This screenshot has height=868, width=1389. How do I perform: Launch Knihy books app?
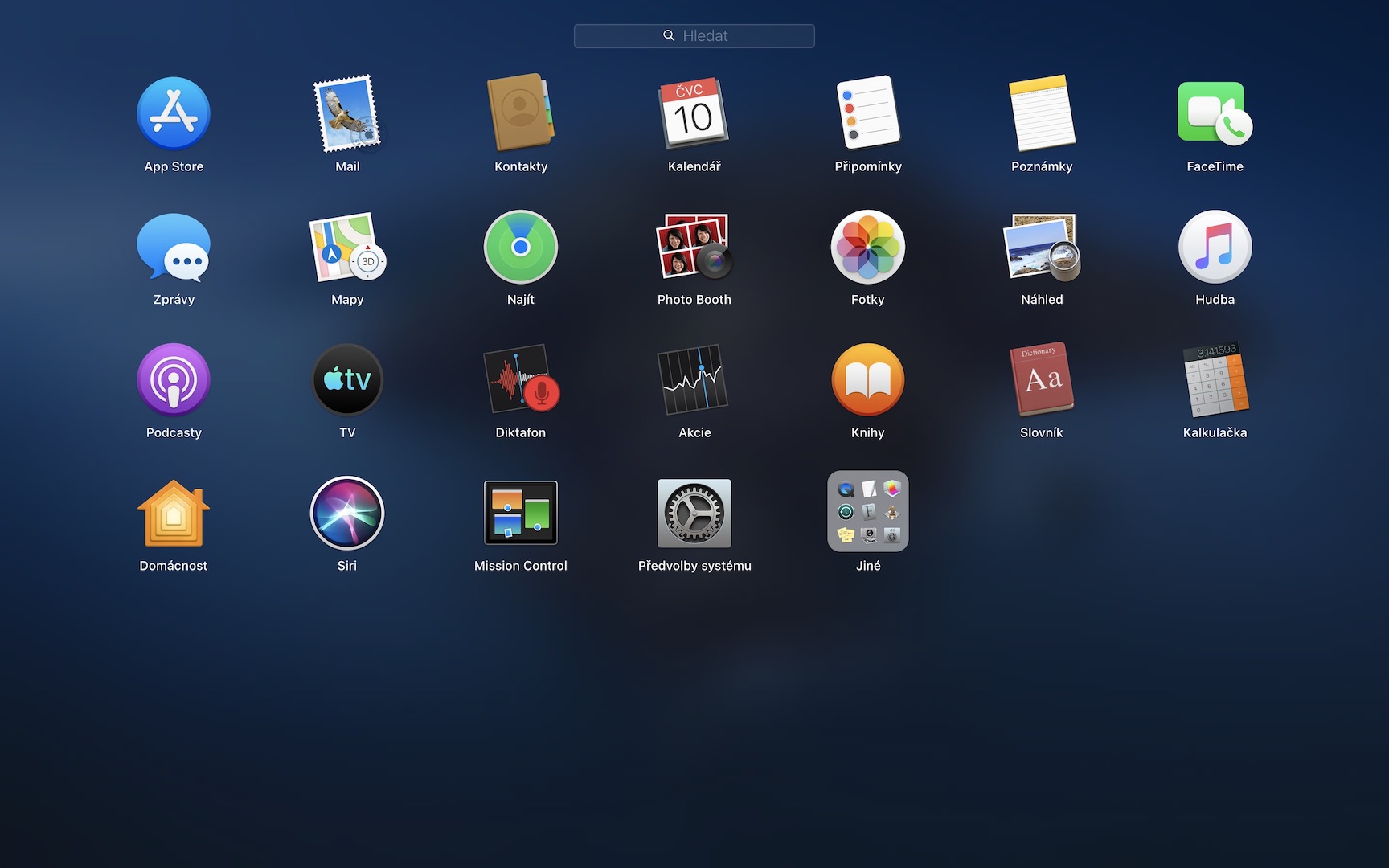[868, 380]
